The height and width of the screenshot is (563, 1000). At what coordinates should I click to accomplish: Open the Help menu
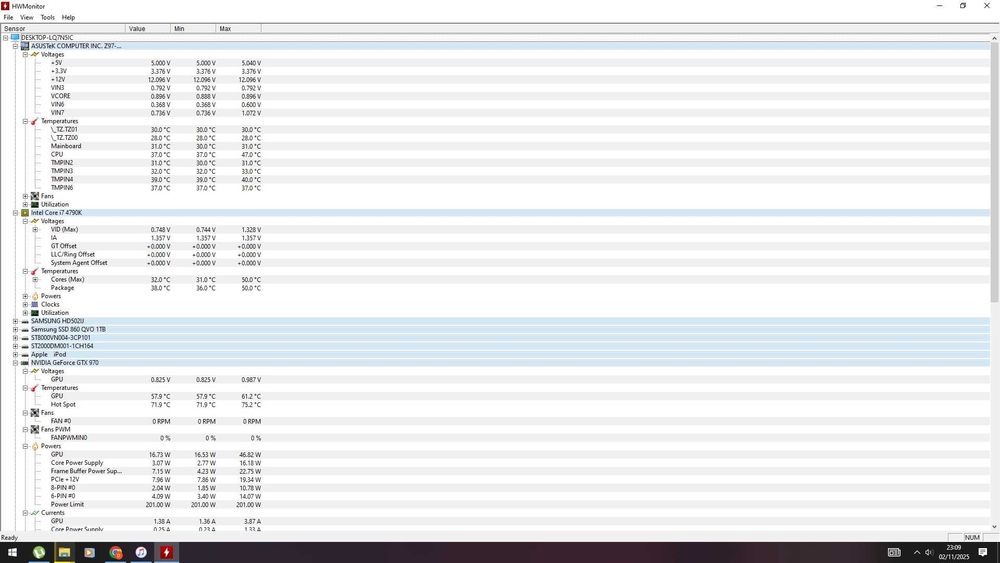click(68, 17)
